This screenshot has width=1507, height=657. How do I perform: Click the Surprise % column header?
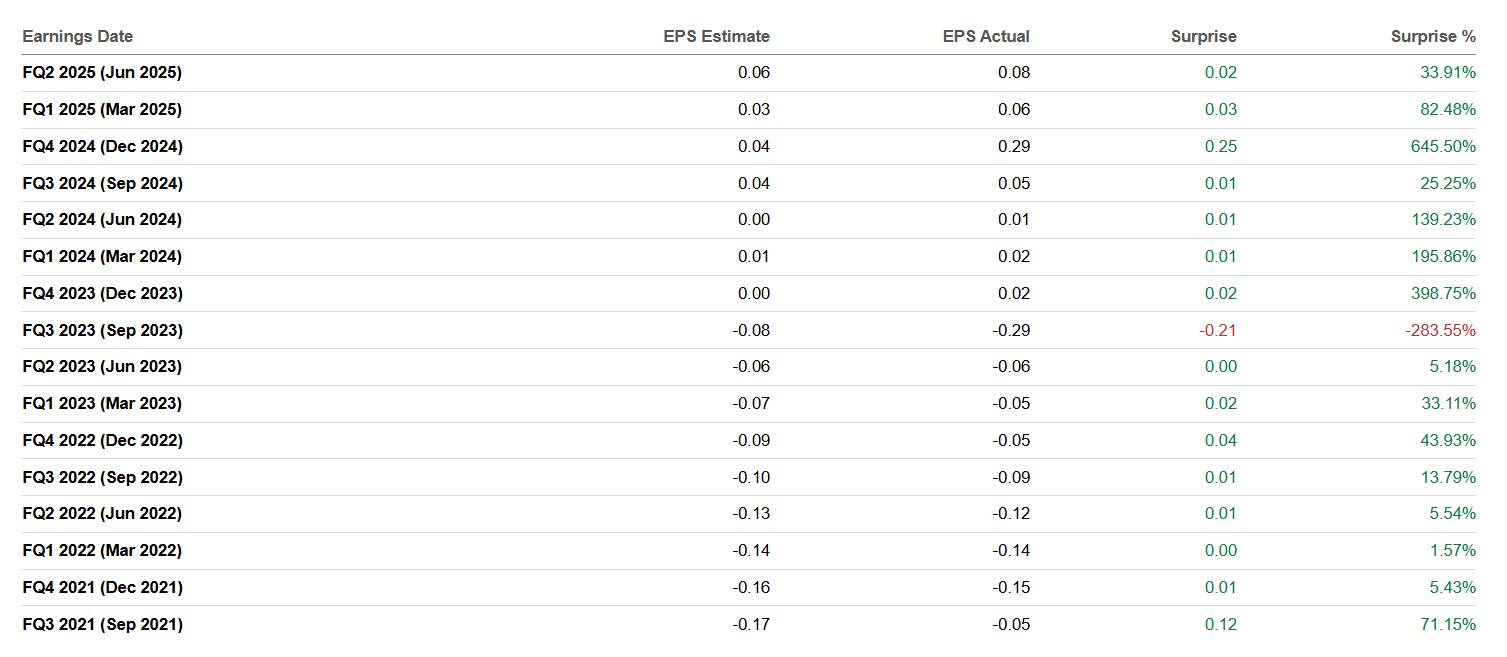(x=1432, y=36)
